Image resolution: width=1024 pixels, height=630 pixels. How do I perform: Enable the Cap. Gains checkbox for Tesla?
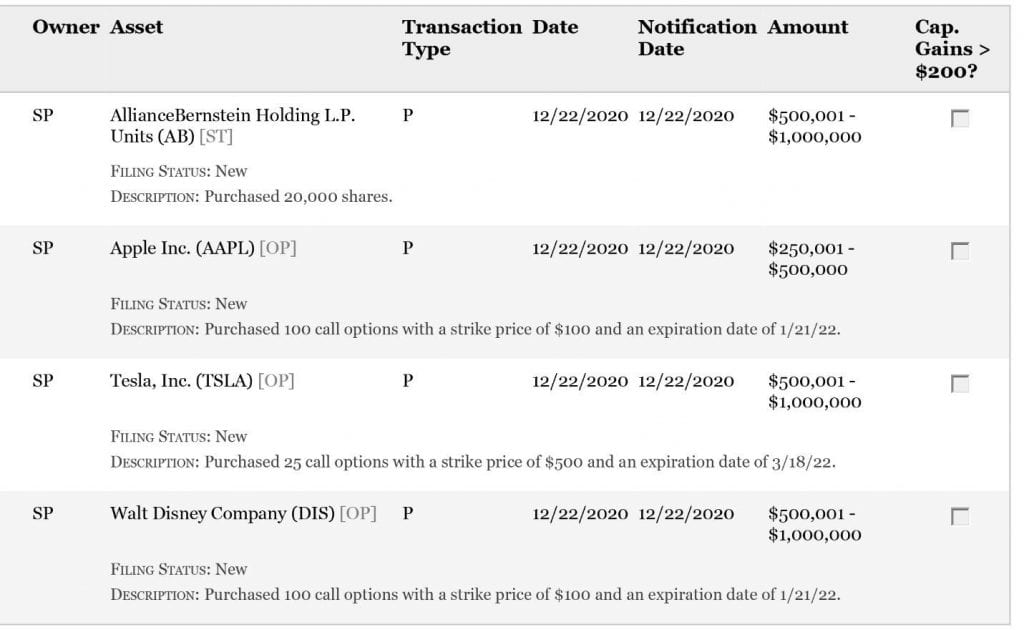click(959, 384)
